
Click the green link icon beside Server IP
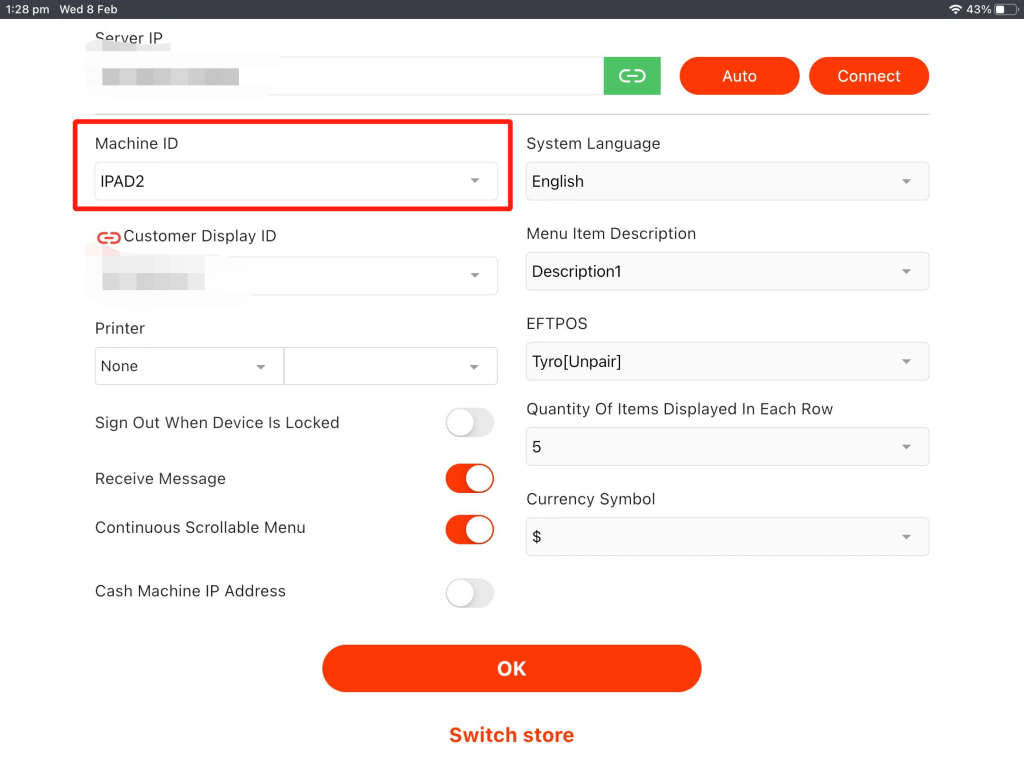click(632, 76)
